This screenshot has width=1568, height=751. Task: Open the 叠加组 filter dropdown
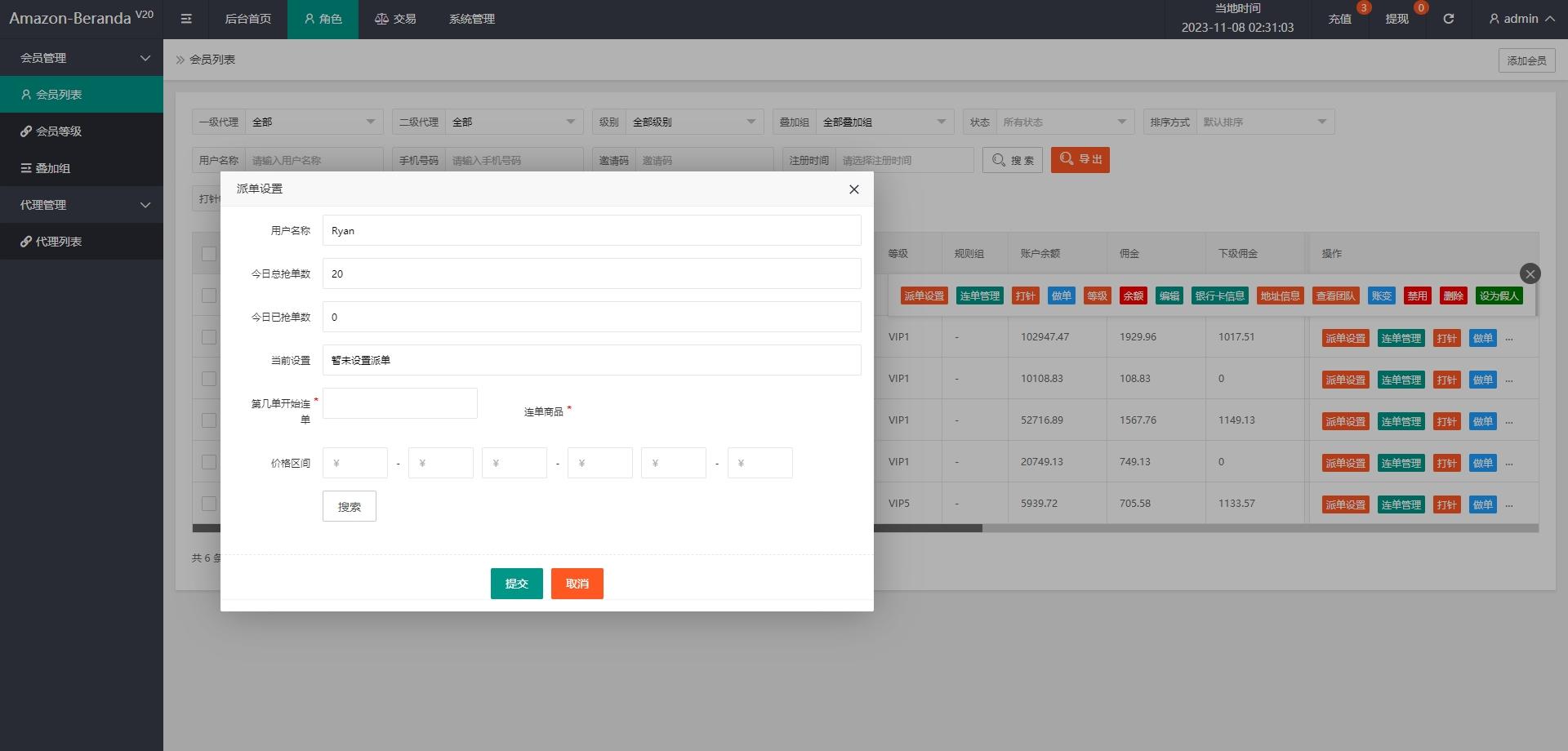point(884,122)
